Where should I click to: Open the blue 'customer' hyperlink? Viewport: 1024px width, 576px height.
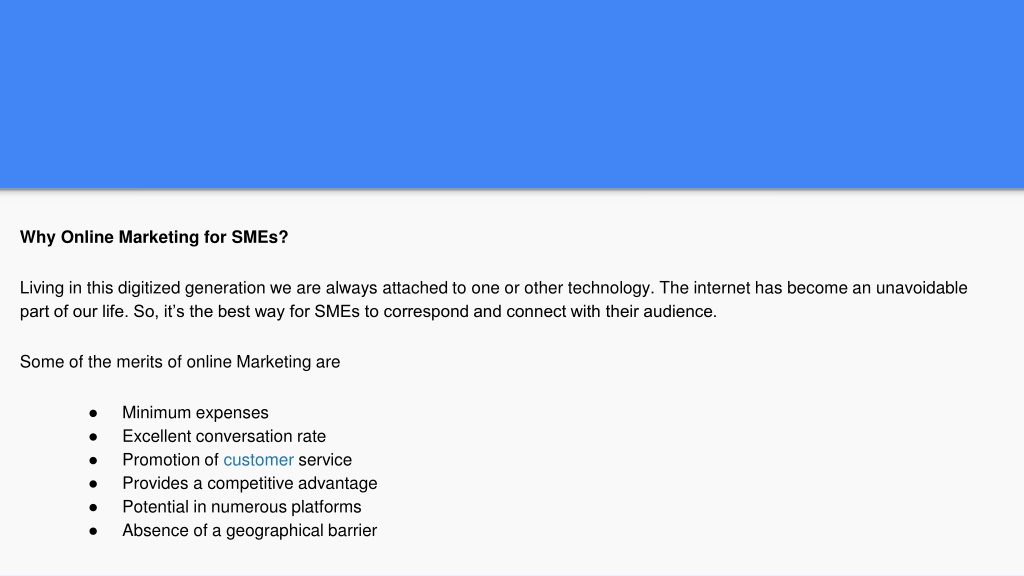[x=259, y=460]
